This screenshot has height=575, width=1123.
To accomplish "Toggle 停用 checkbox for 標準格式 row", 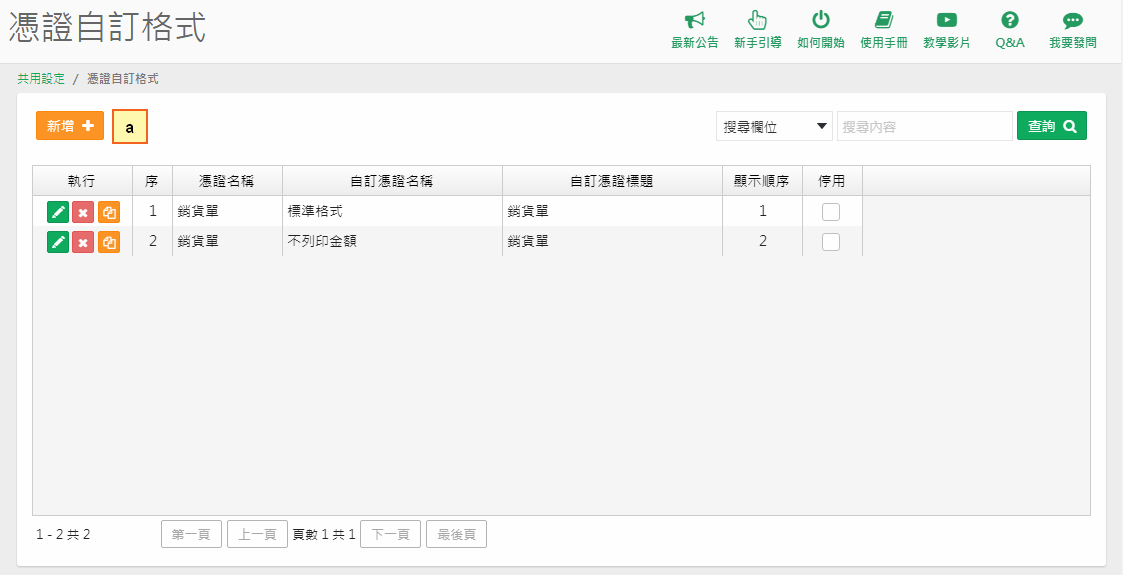I will 831,212.
